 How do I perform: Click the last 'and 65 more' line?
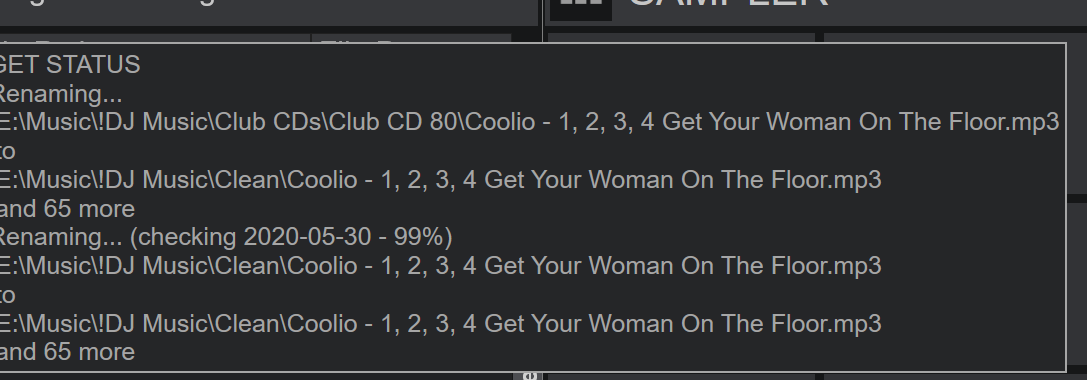(67, 352)
